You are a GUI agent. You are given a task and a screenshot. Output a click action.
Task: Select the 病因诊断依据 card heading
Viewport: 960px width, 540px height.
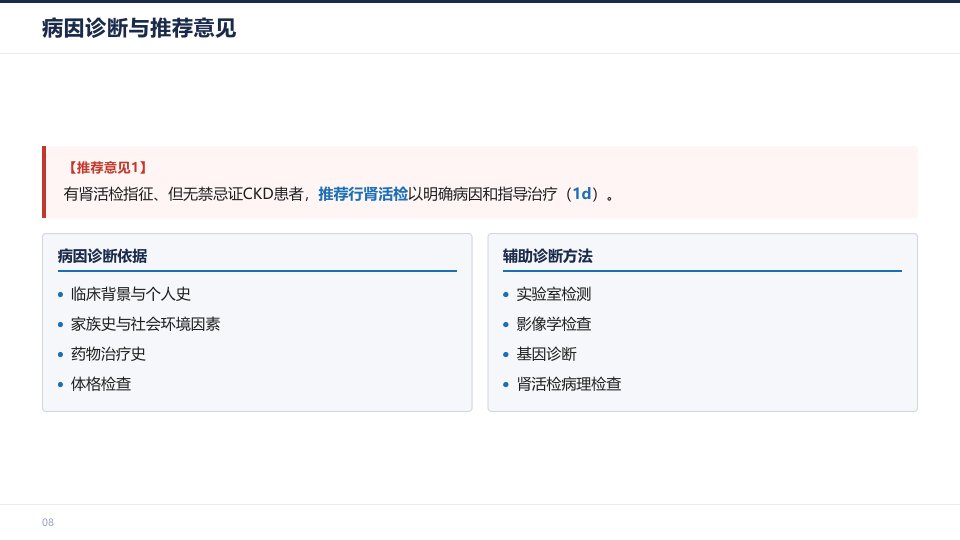pyautogui.click(x=102, y=256)
